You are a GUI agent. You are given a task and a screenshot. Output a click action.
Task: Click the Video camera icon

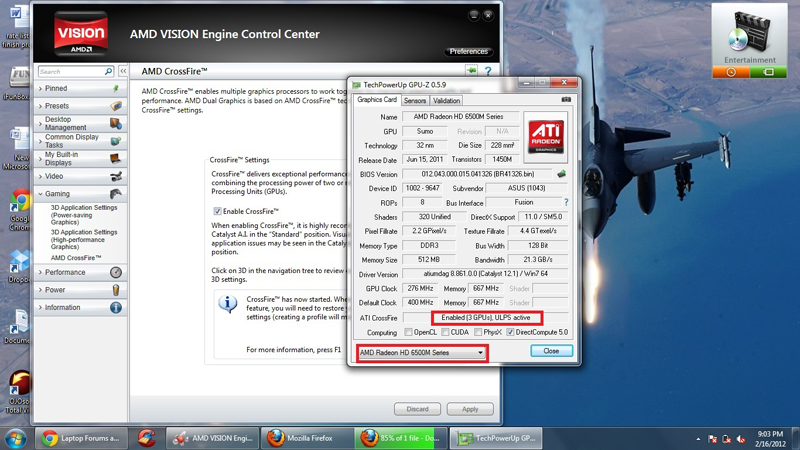tap(116, 177)
